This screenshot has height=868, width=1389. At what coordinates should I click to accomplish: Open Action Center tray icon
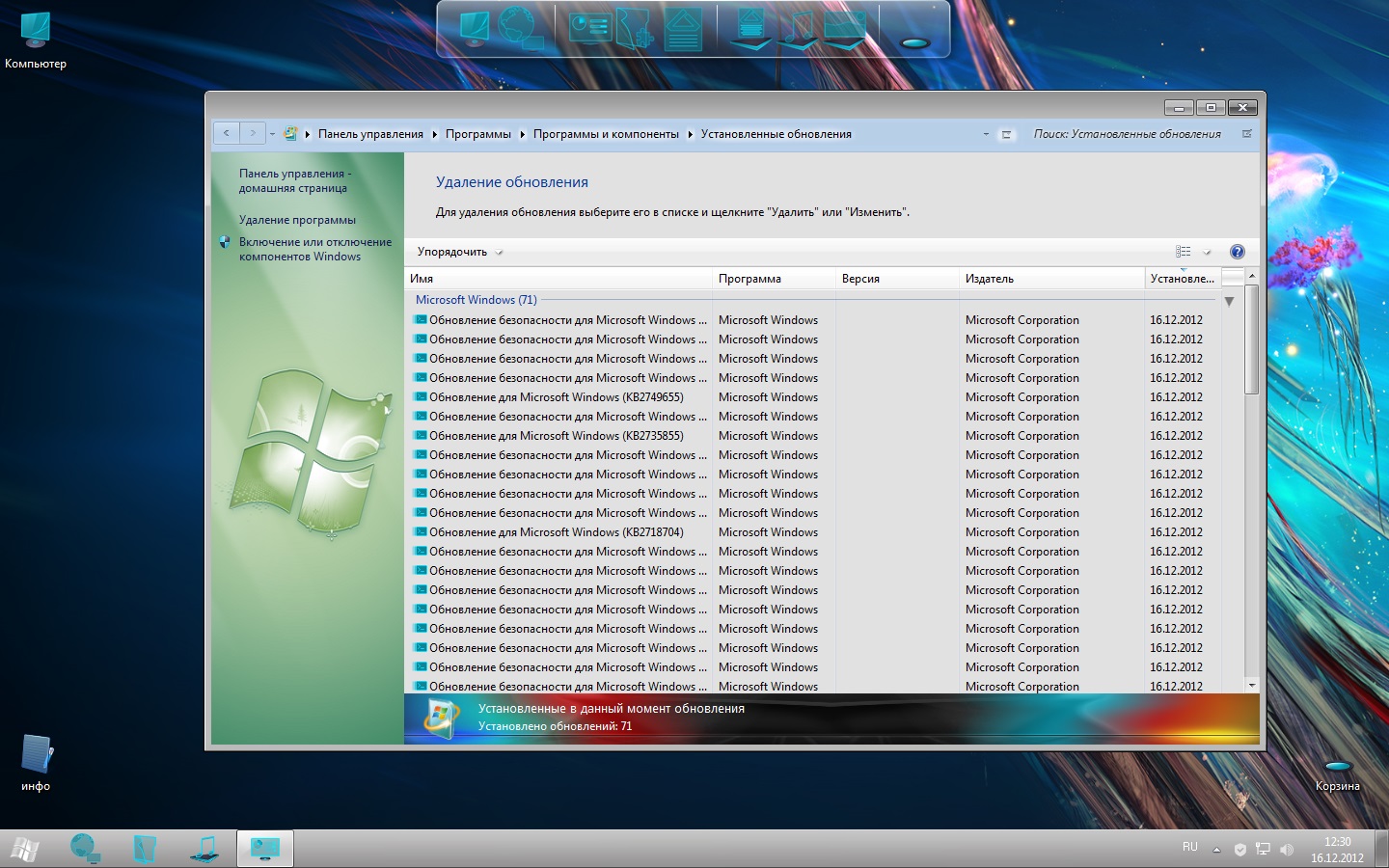point(1239,850)
